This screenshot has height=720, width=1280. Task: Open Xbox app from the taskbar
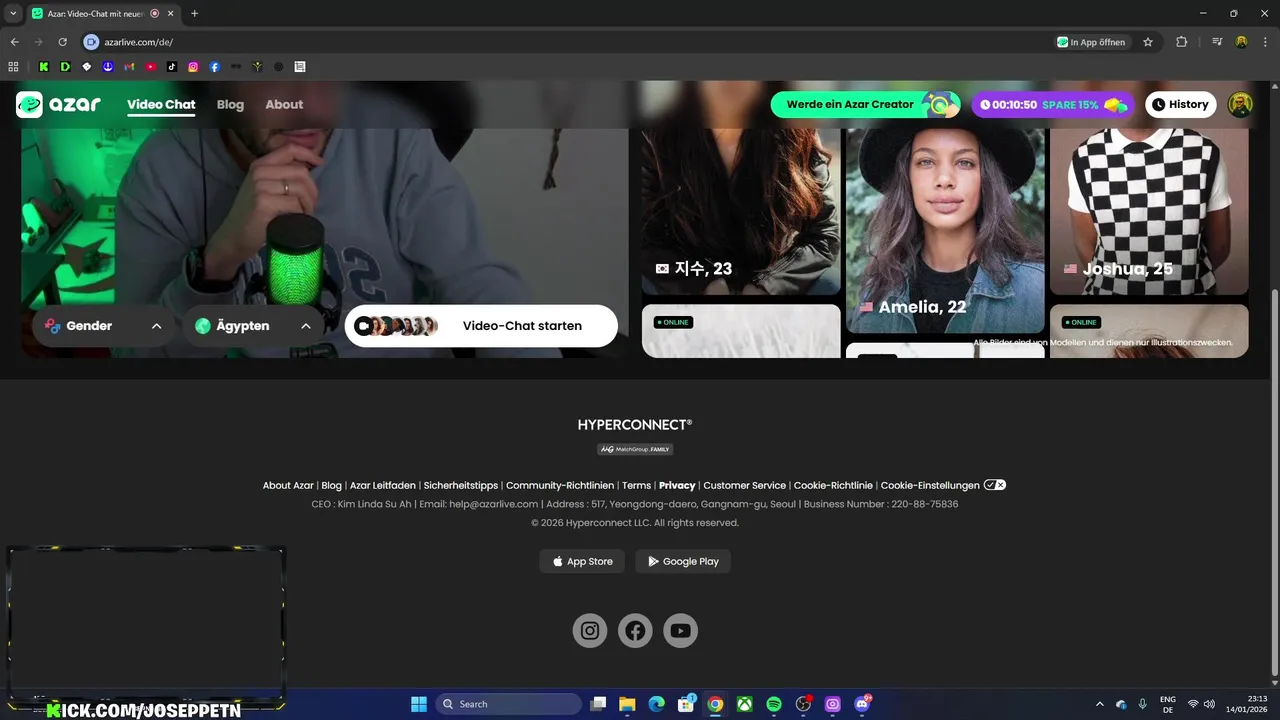[x=744, y=704]
